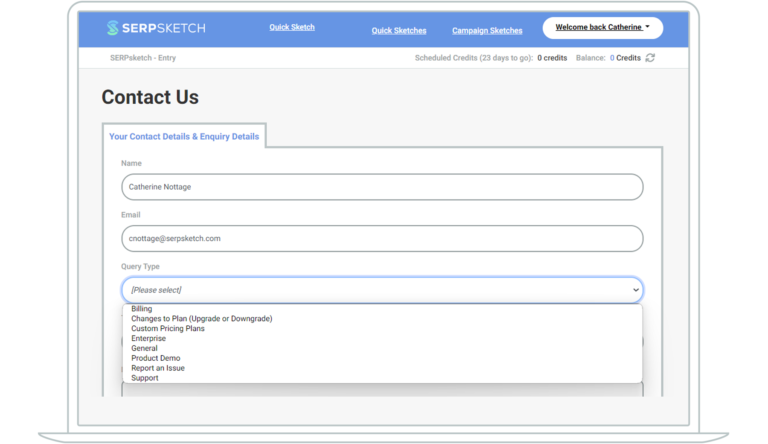
Task: Collapse the Query Type dropdown
Action: coord(382,290)
